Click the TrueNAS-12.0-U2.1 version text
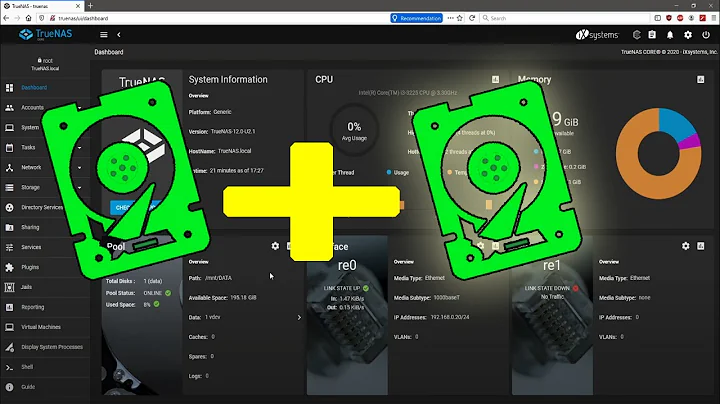This screenshot has width=720, height=404. pyautogui.click(x=233, y=131)
